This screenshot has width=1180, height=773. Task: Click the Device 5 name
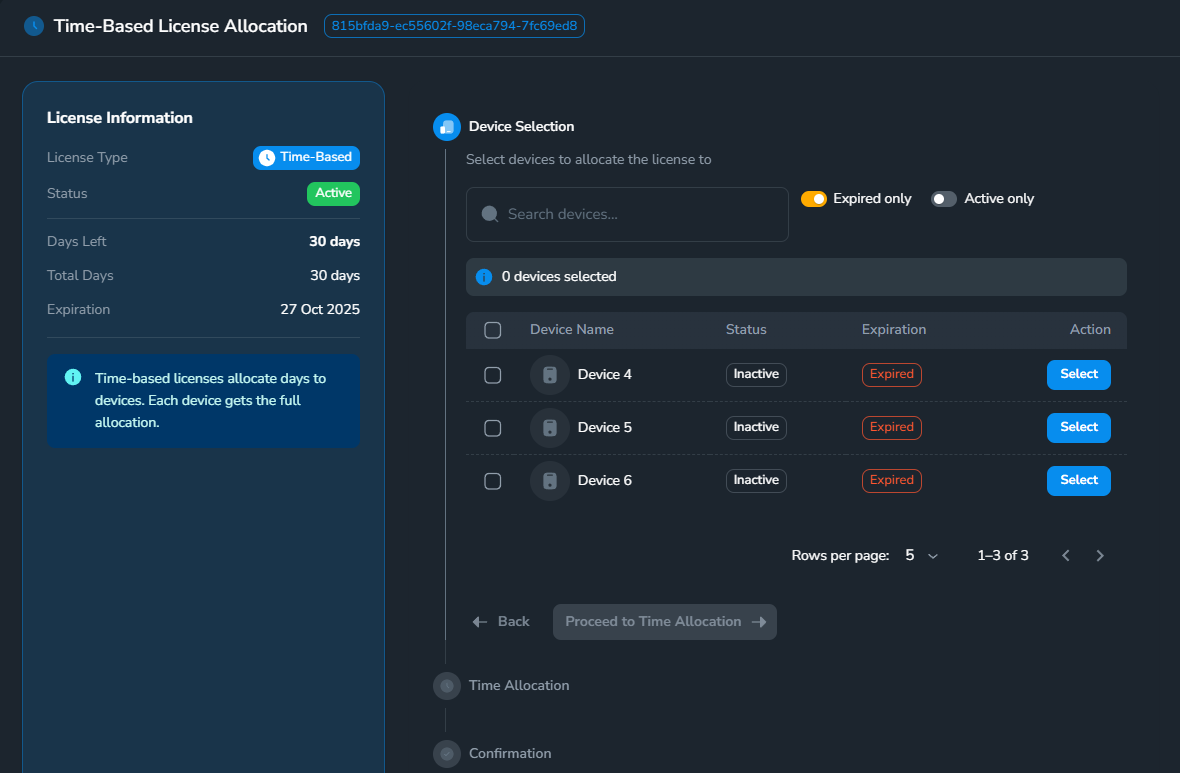pyautogui.click(x=604, y=428)
